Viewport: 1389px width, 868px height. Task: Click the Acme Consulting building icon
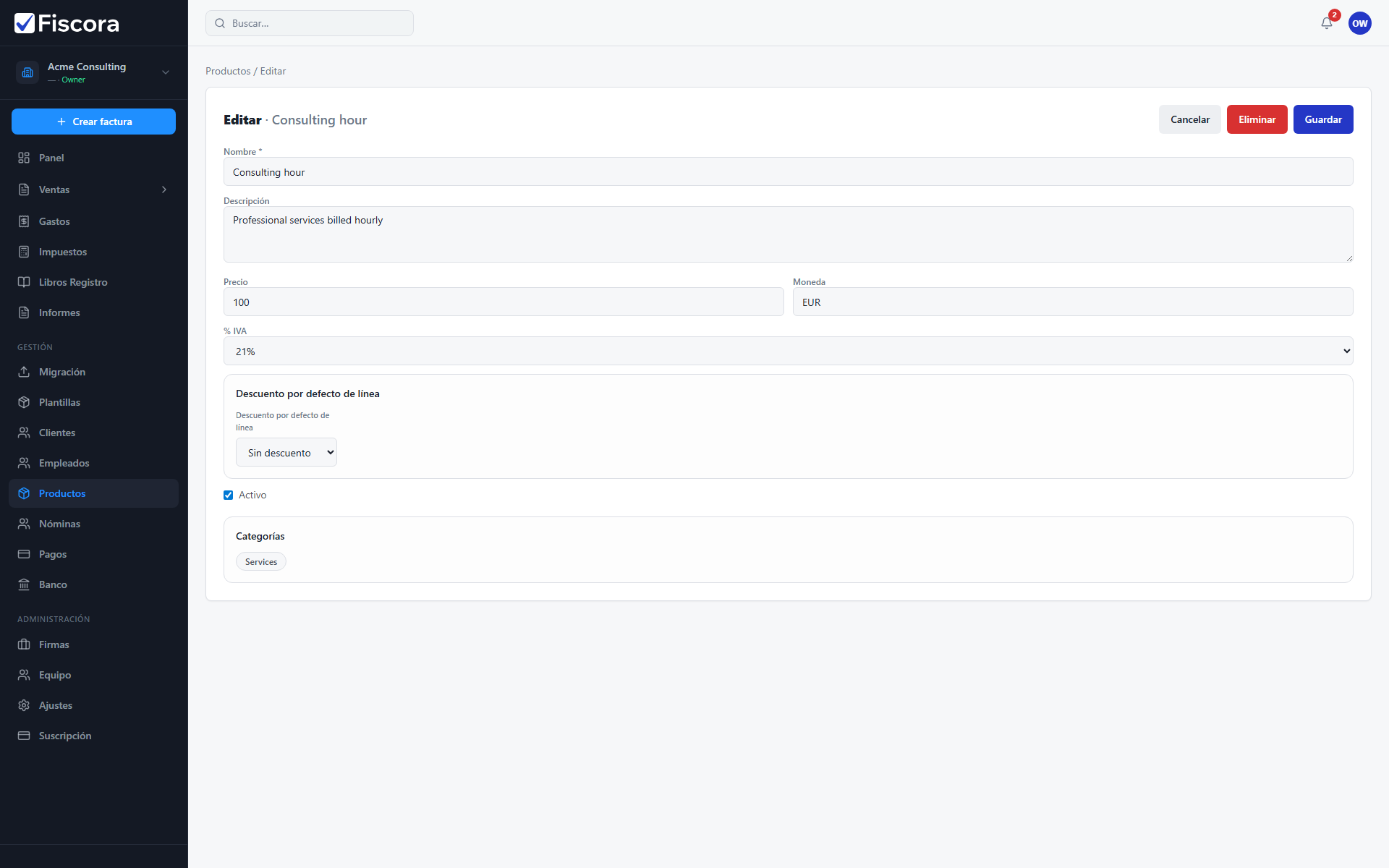pyautogui.click(x=27, y=72)
